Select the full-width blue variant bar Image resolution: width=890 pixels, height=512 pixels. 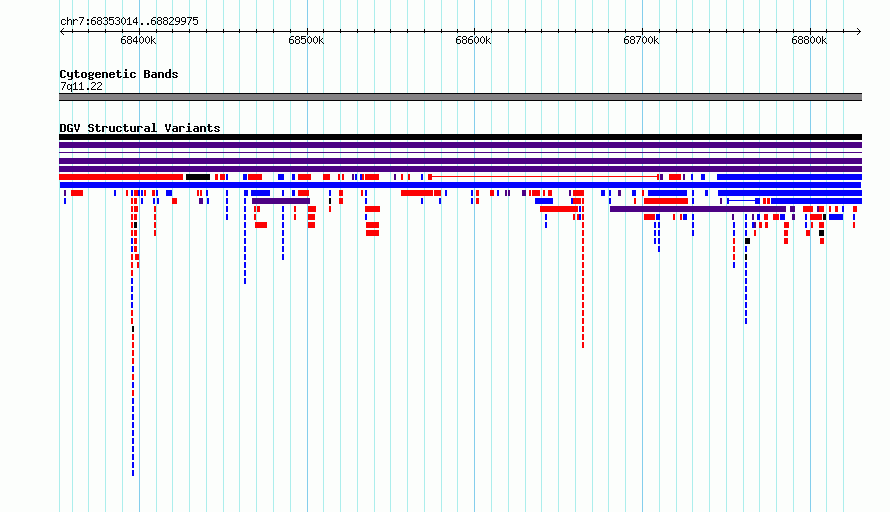(460, 185)
